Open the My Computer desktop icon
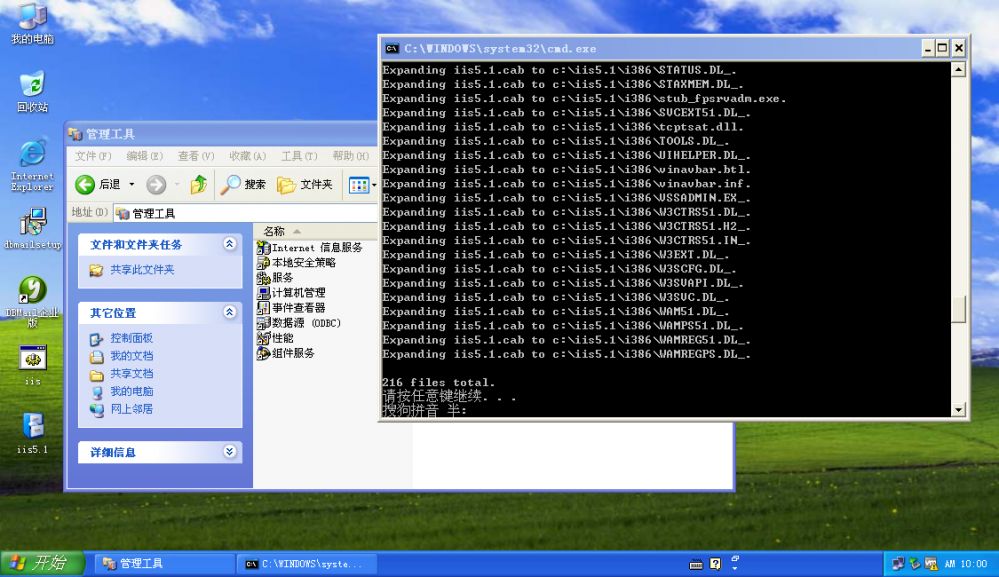 (32, 23)
